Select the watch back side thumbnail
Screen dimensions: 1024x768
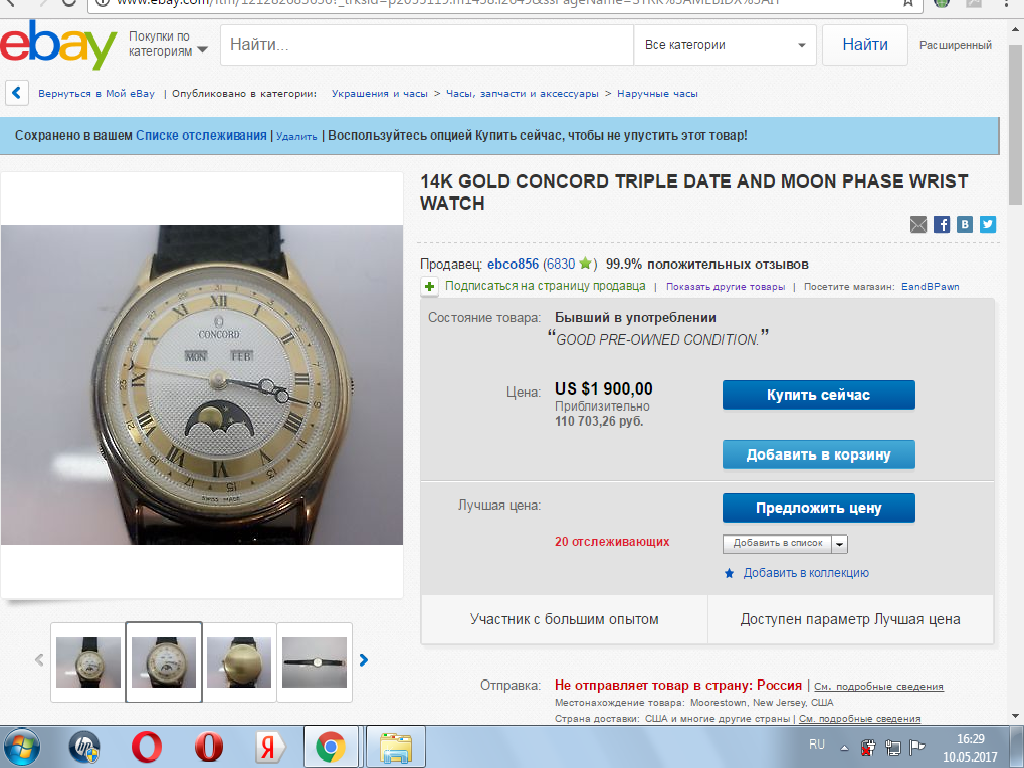(x=239, y=662)
